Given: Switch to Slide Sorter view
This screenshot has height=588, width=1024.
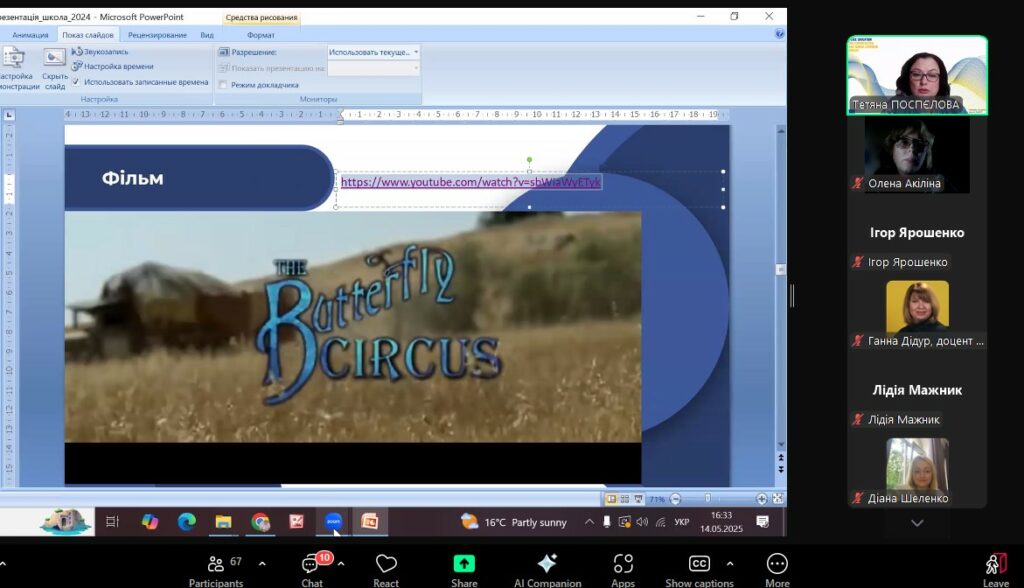Looking at the screenshot, I should tap(625, 499).
